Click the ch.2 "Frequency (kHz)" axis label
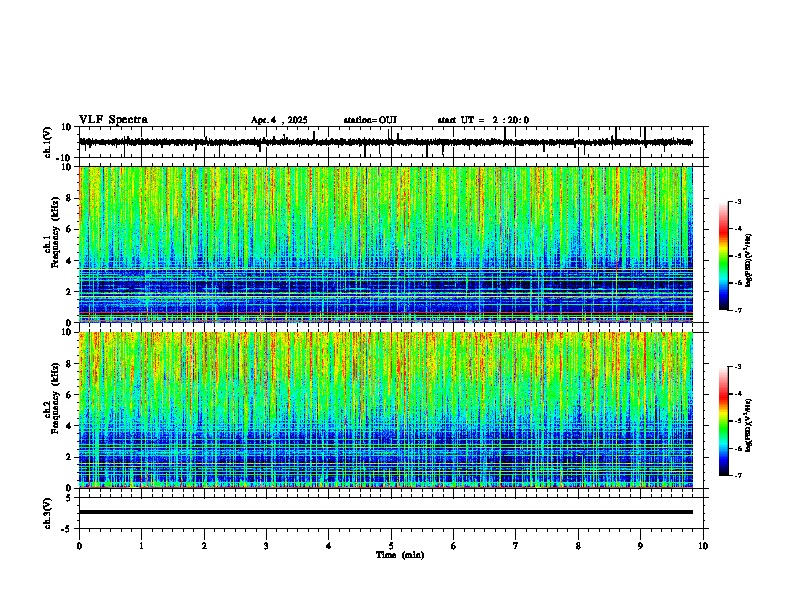The height and width of the screenshot is (612, 792). click(55, 398)
